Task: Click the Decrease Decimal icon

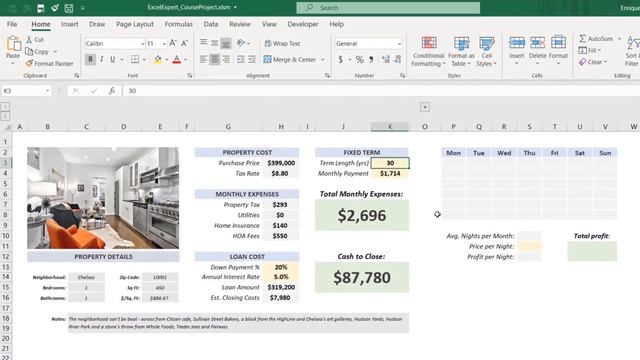Action: click(x=398, y=60)
